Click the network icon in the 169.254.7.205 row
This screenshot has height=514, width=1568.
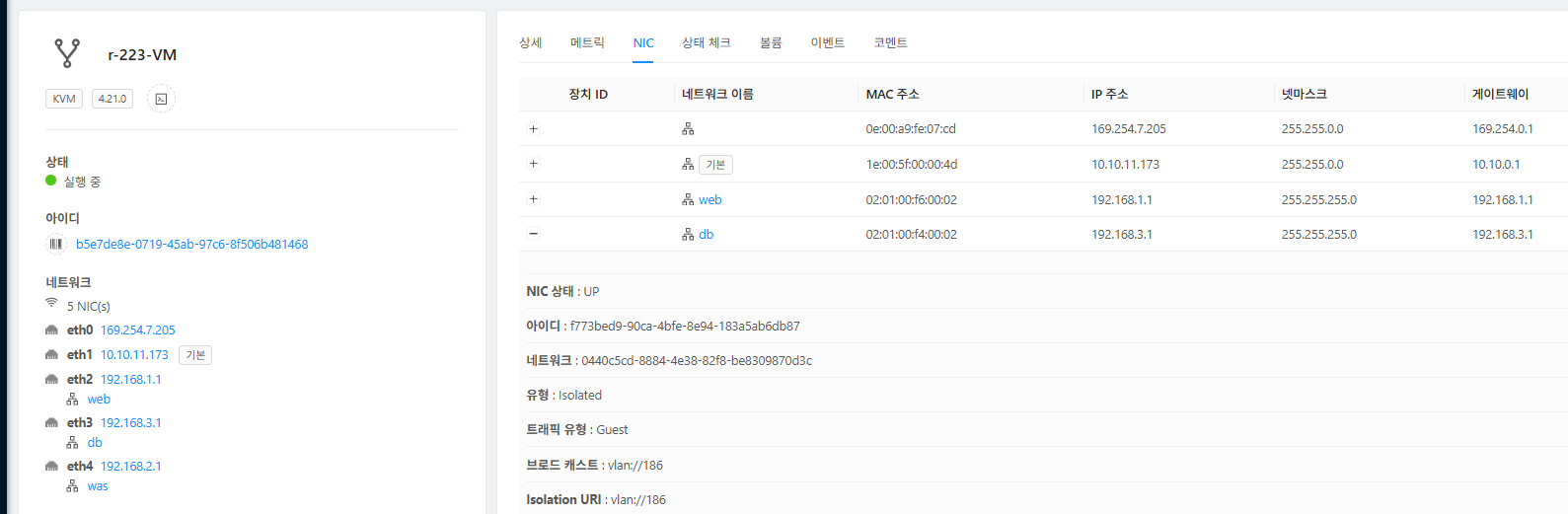tap(688, 129)
